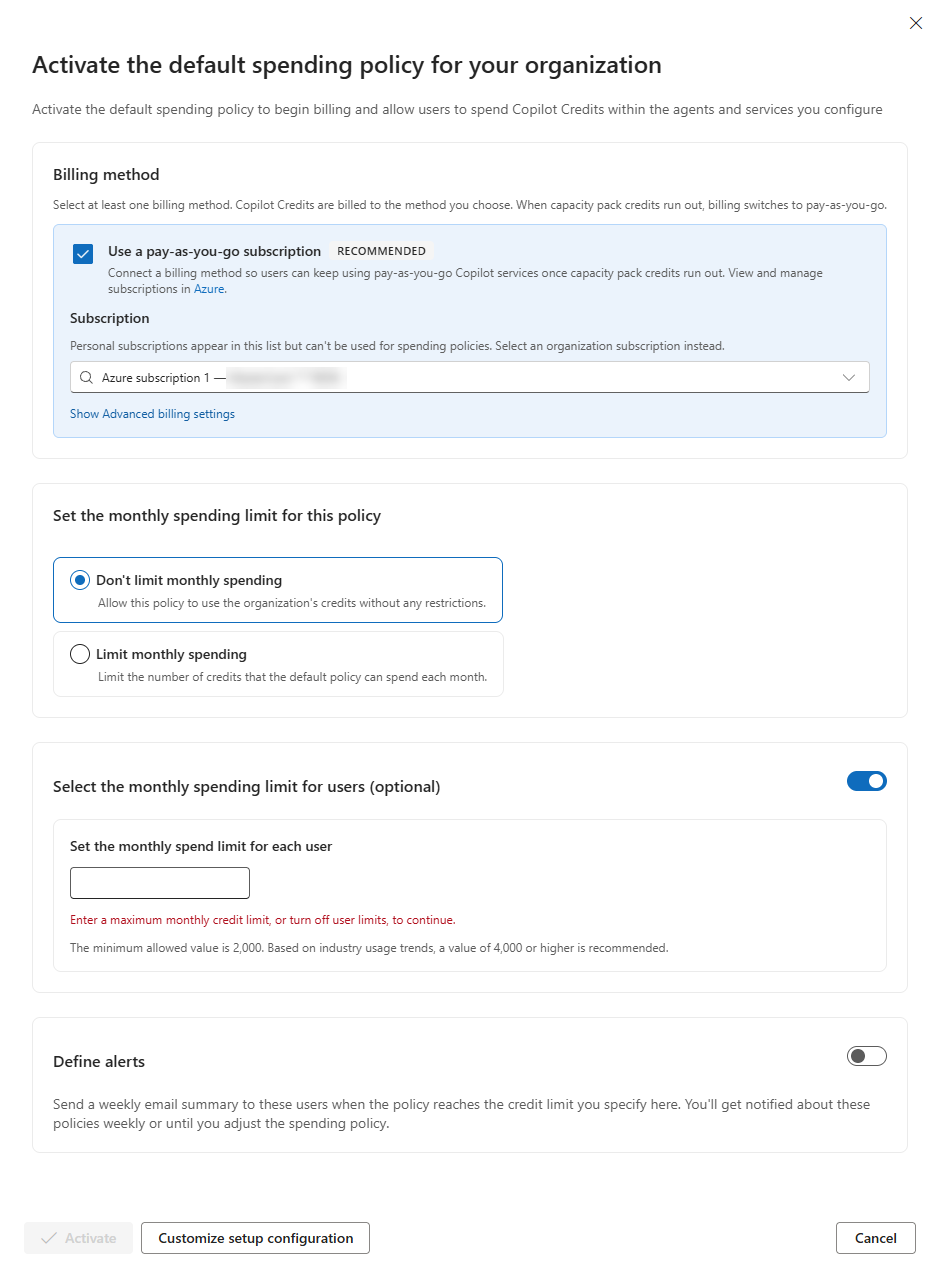Cancel the spending policy dialog
Screen dimensions: 939x1269
[875, 1238]
